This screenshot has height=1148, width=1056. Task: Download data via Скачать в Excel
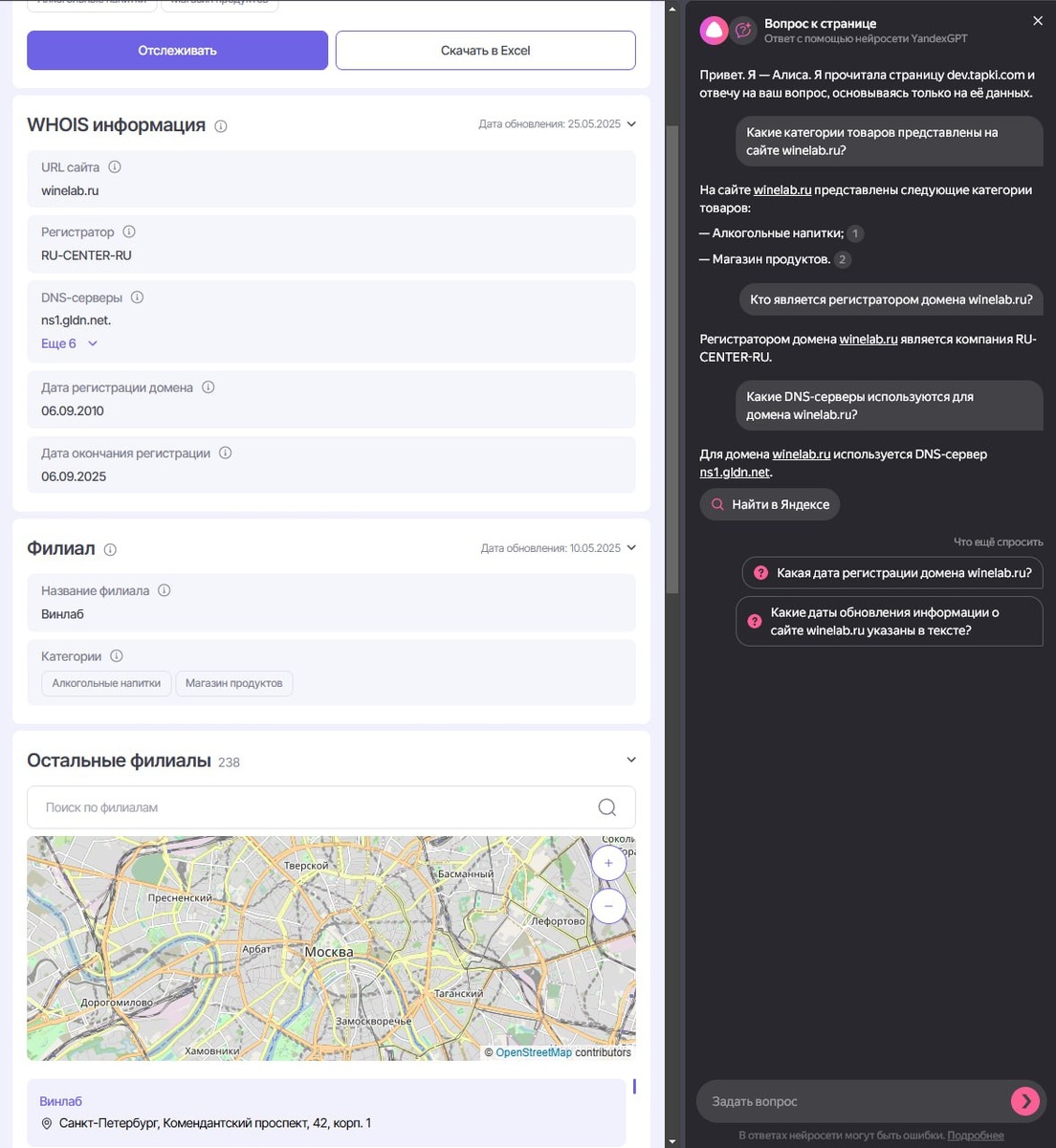tap(485, 51)
